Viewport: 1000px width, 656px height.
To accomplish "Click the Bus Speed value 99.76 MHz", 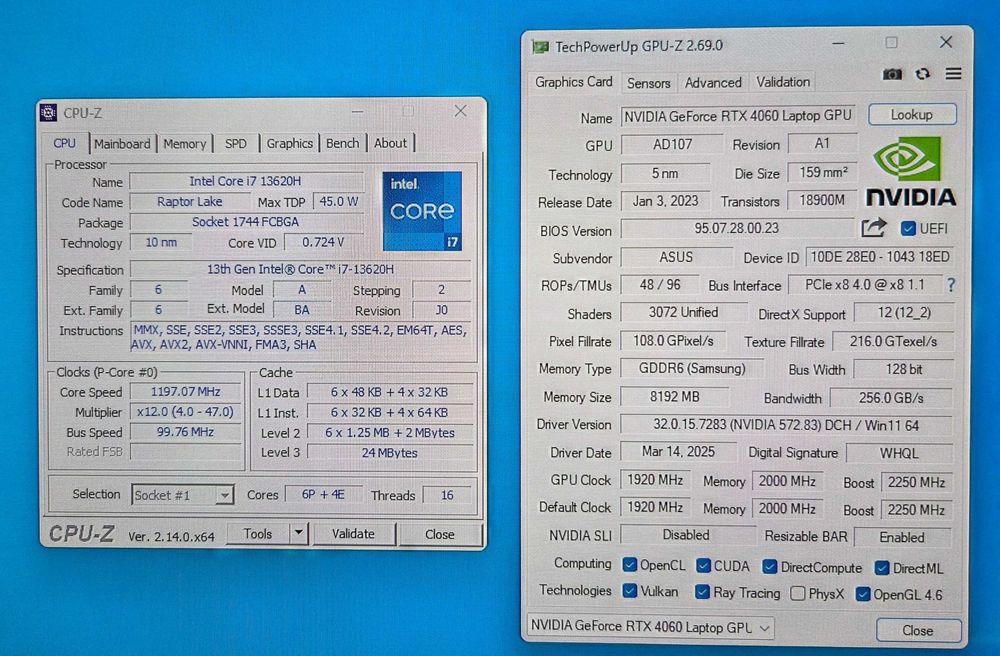I will click(x=185, y=432).
